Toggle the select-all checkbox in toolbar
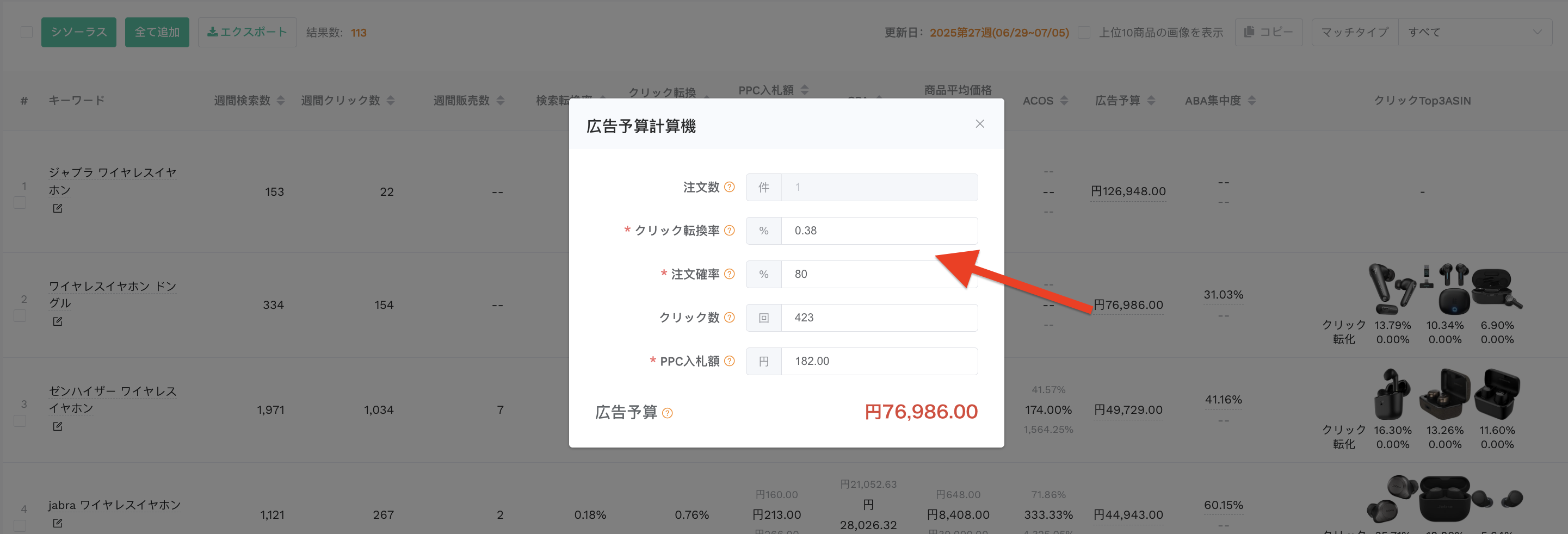 [x=26, y=32]
